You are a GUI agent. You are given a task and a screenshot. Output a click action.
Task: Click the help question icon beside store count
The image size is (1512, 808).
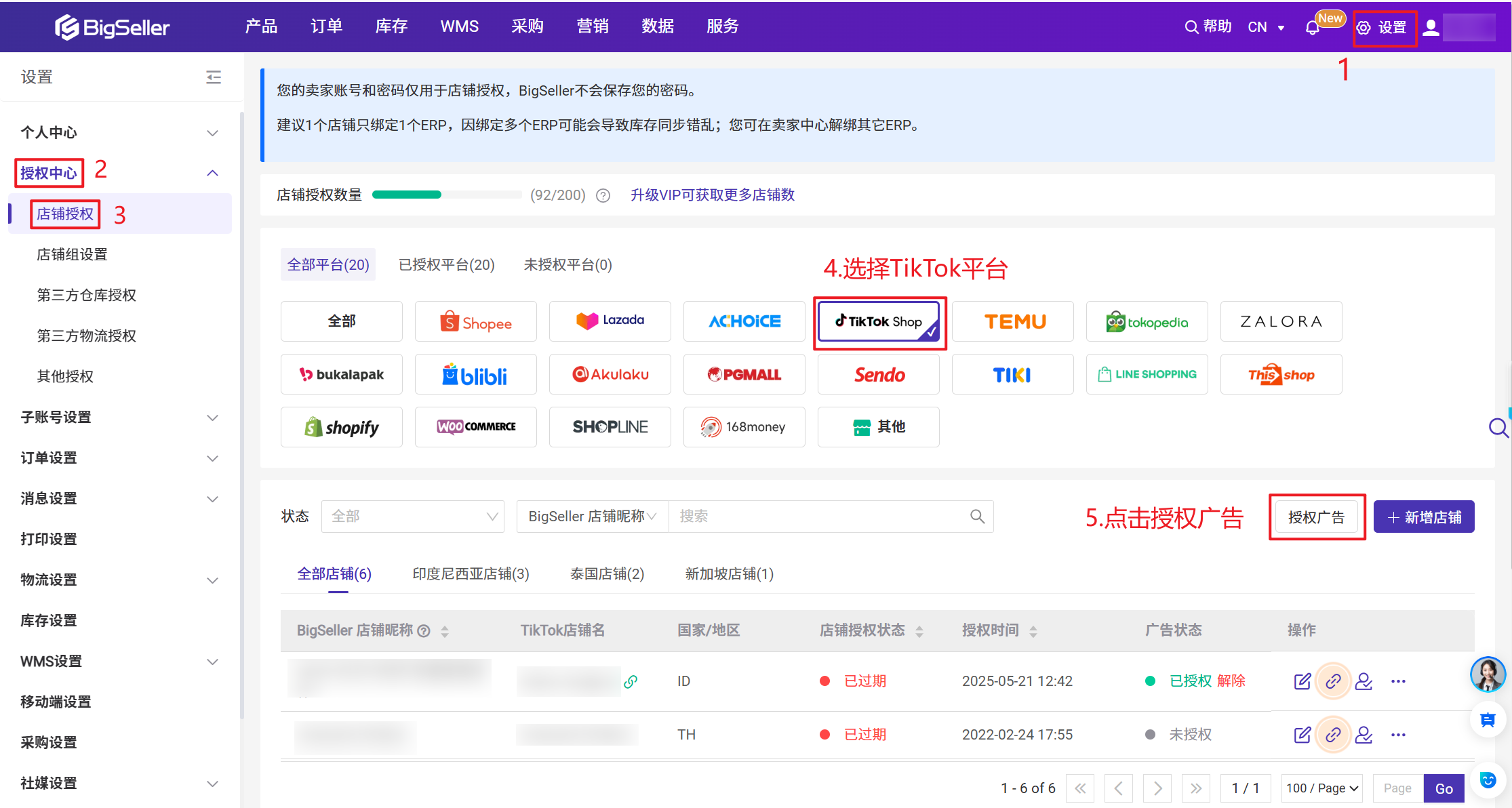point(603,196)
